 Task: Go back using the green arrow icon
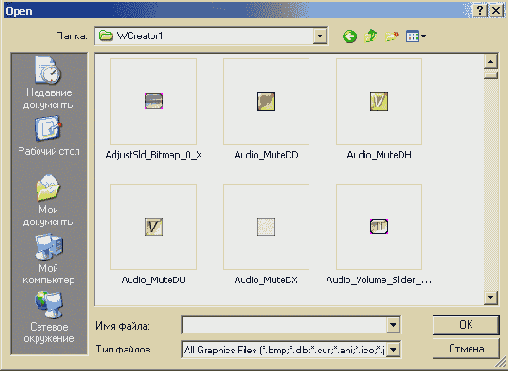350,36
